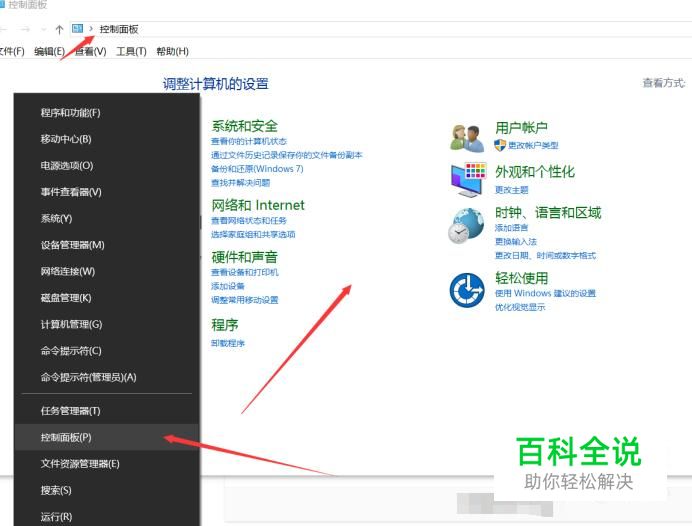Image resolution: width=692 pixels, height=526 pixels.
Task: Open the 网络和 Internet category
Action: coord(258,205)
